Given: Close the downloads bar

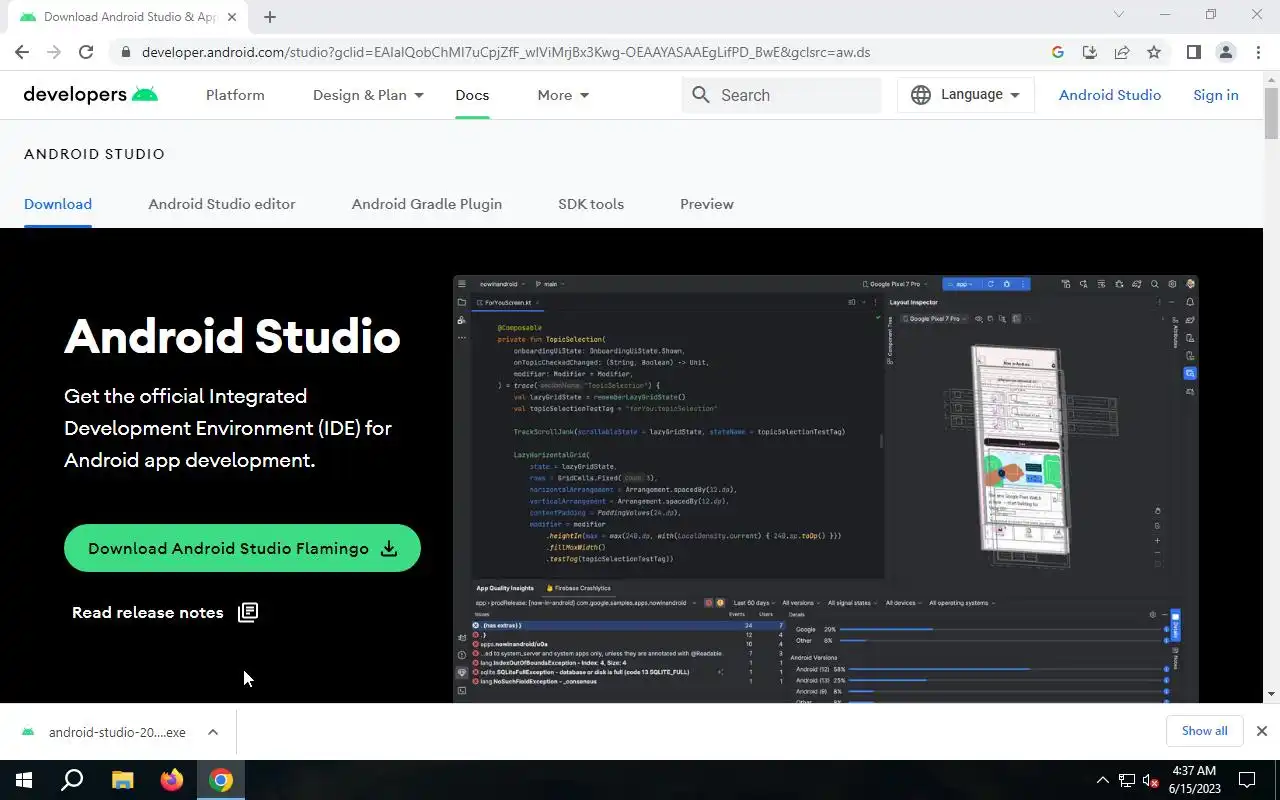Looking at the screenshot, I should 1262,731.
